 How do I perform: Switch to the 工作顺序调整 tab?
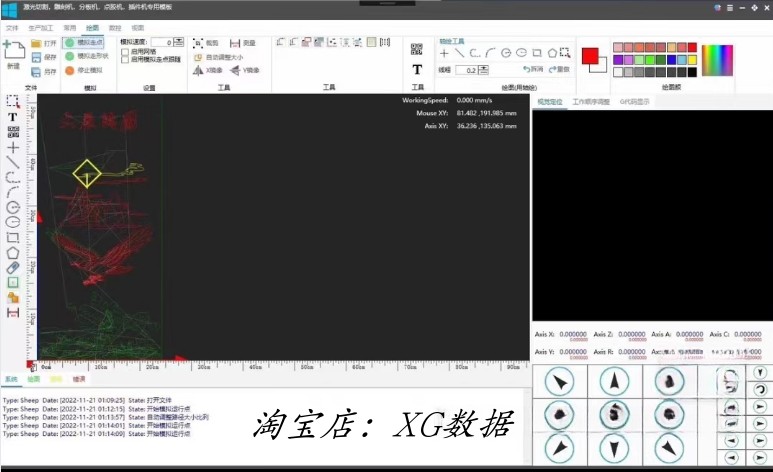(x=591, y=102)
